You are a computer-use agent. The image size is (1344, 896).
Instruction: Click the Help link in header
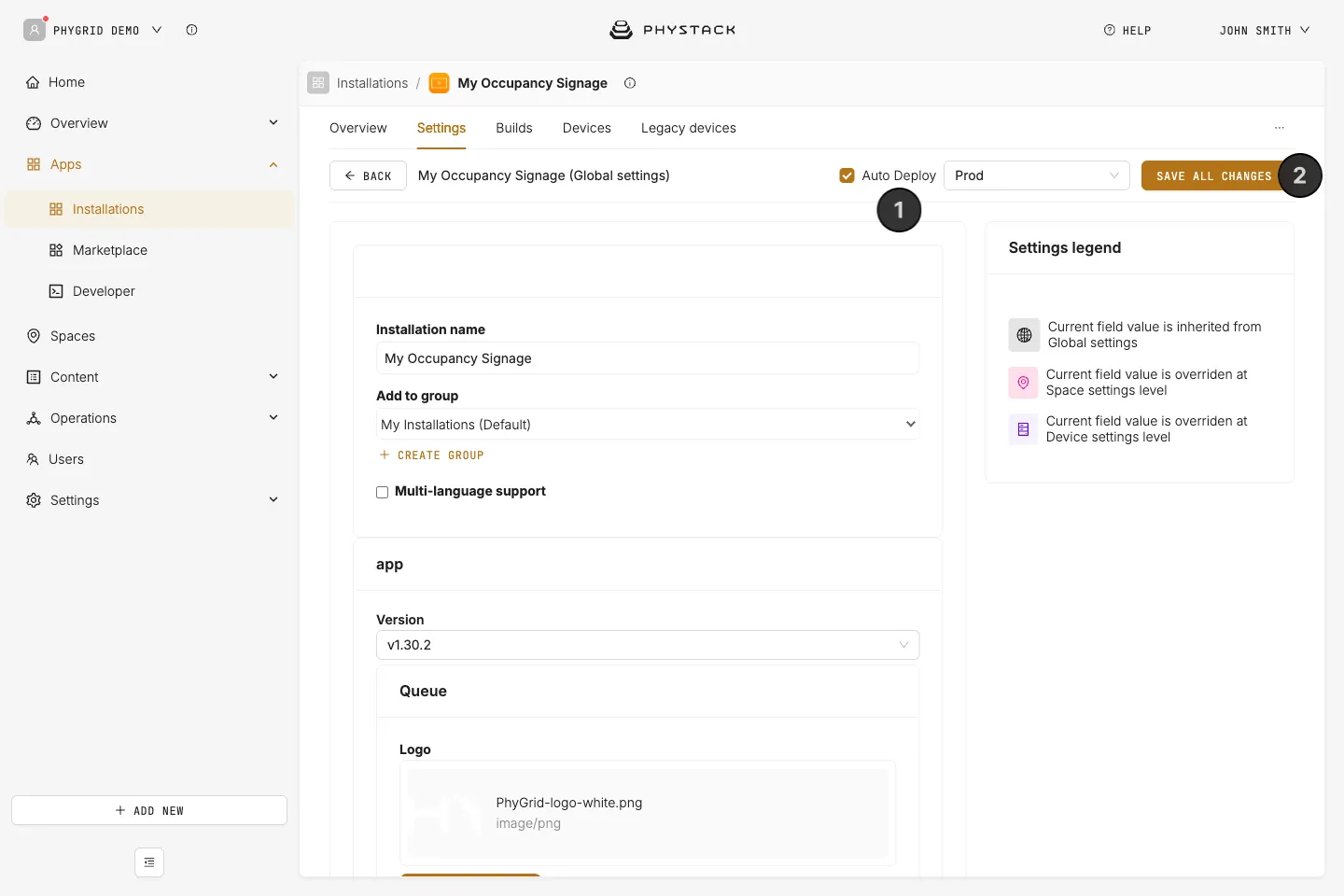pyautogui.click(x=1127, y=30)
